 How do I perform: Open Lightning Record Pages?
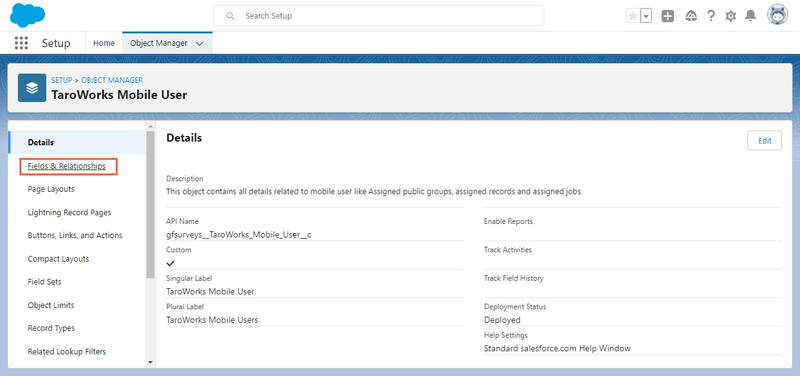(x=69, y=212)
